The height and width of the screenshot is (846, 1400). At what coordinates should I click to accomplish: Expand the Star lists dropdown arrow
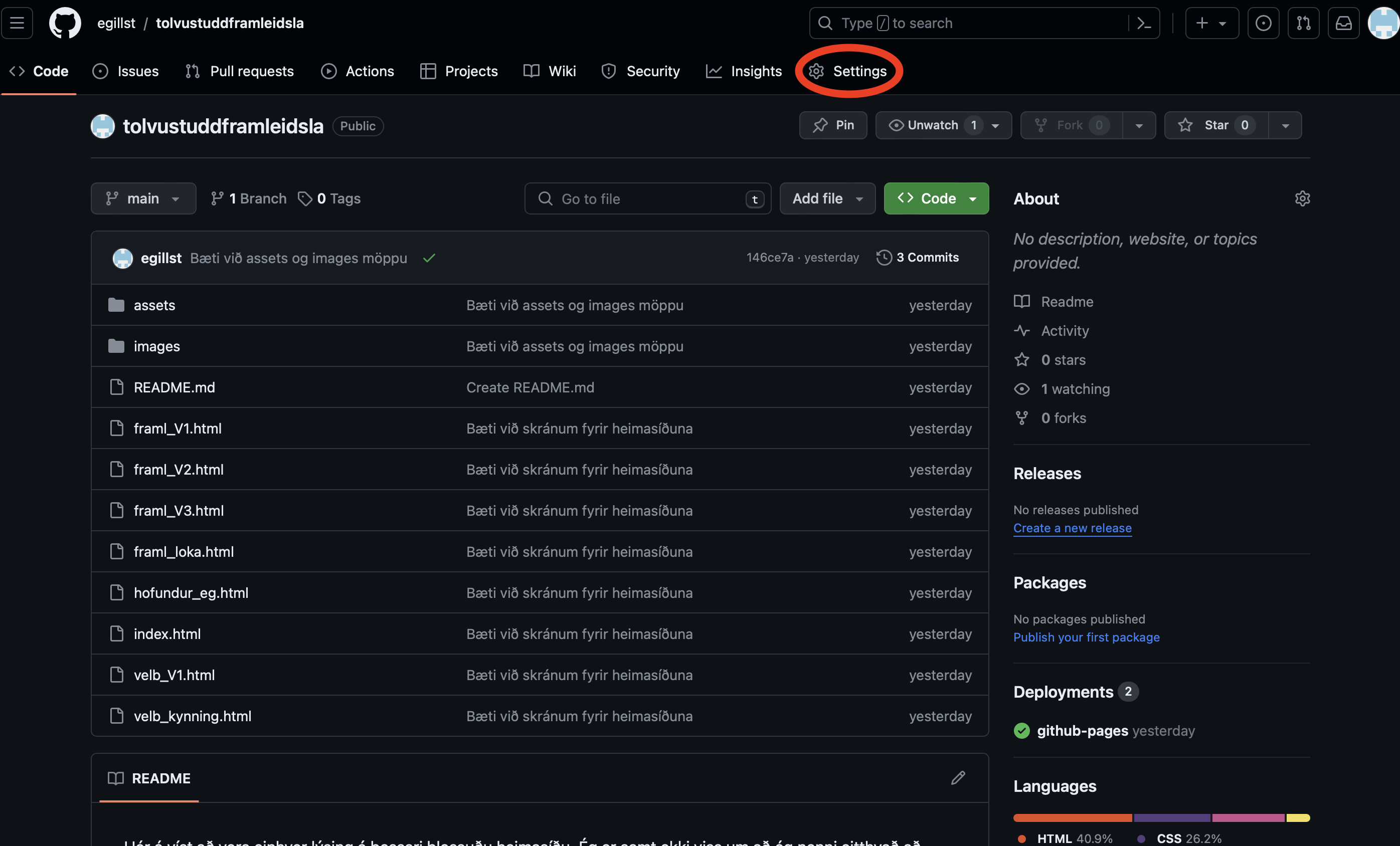point(1285,125)
